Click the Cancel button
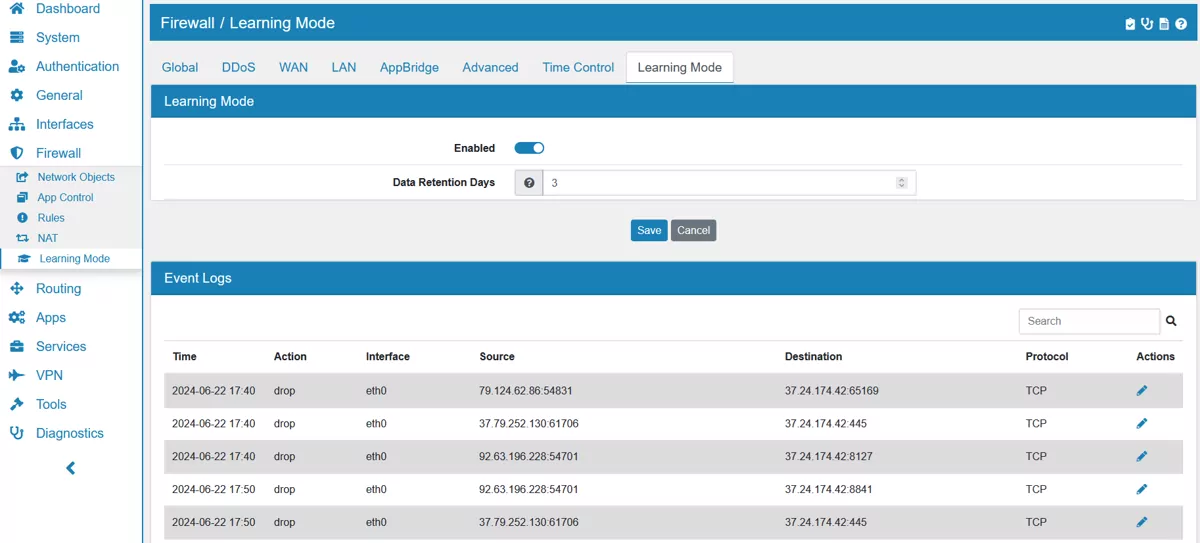1200x543 pixels. coord(693,230)
